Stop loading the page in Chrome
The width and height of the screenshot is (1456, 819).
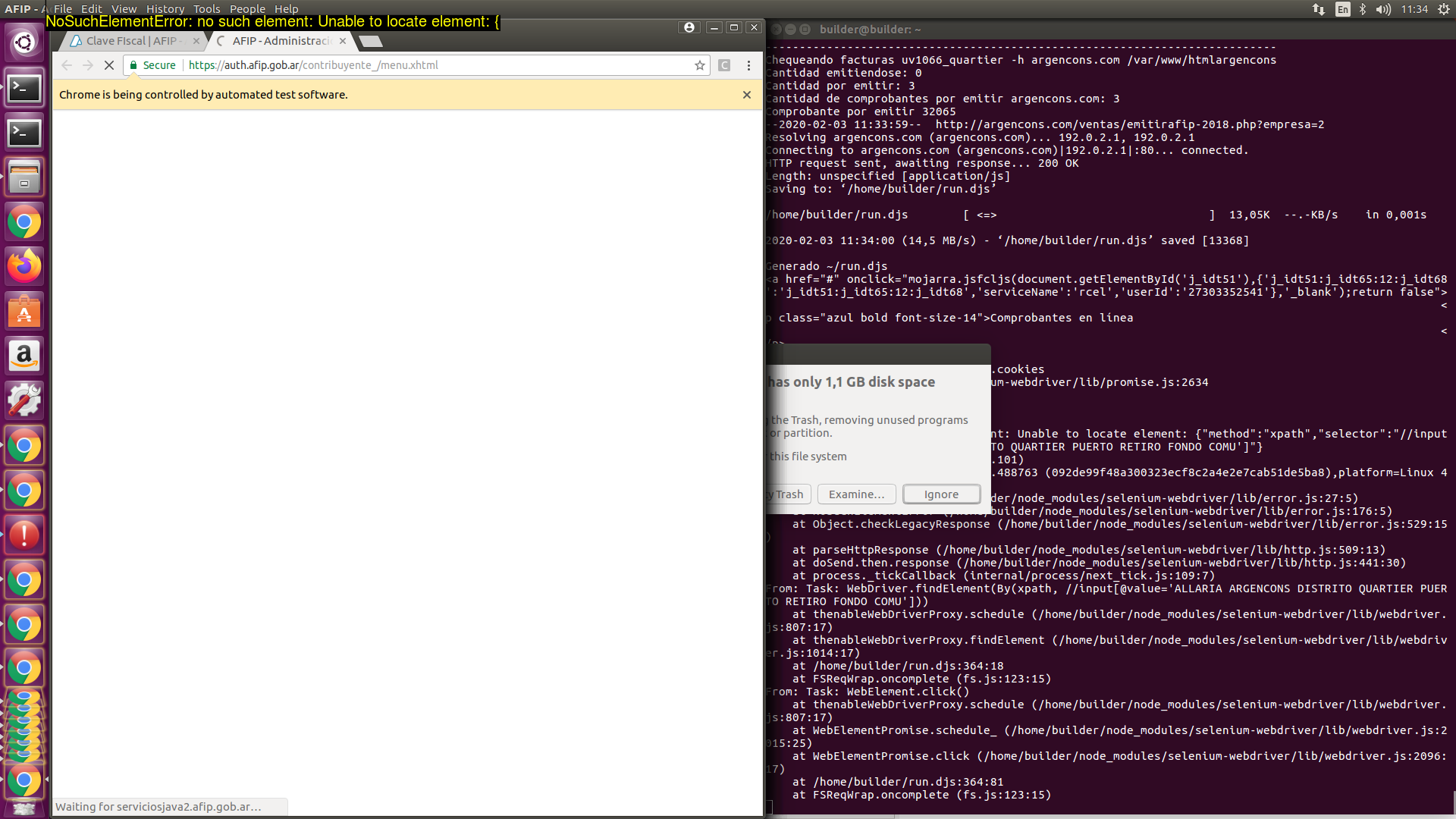tap(109, 65)
